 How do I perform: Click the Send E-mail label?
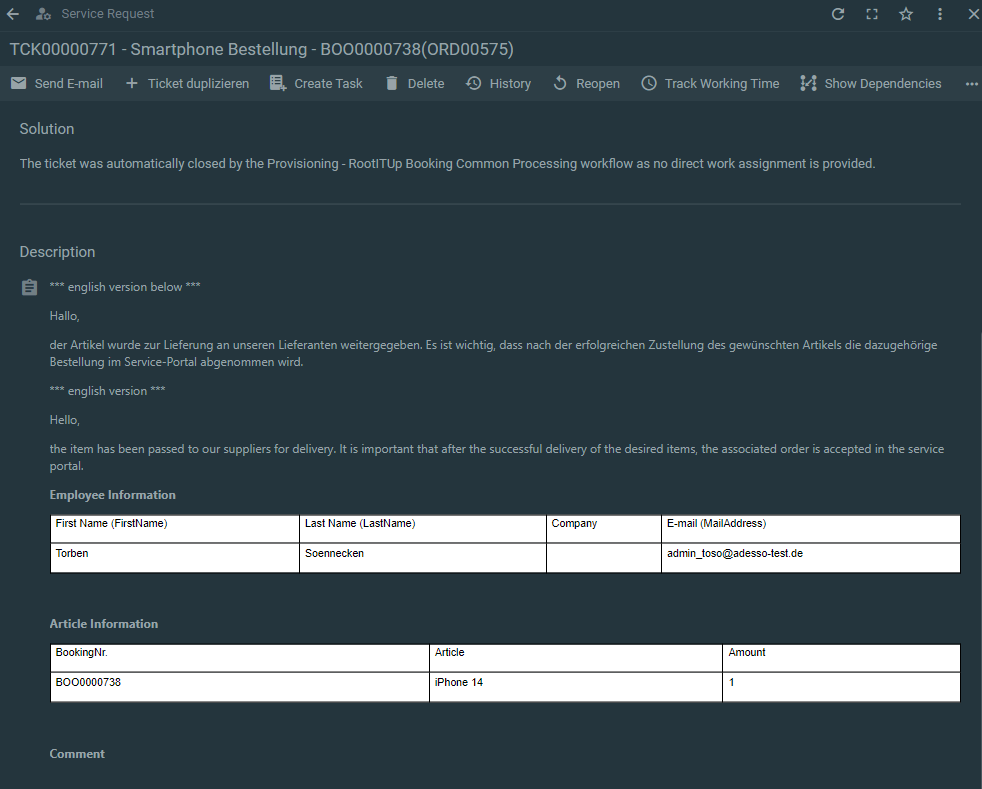(x=69, y=84)
